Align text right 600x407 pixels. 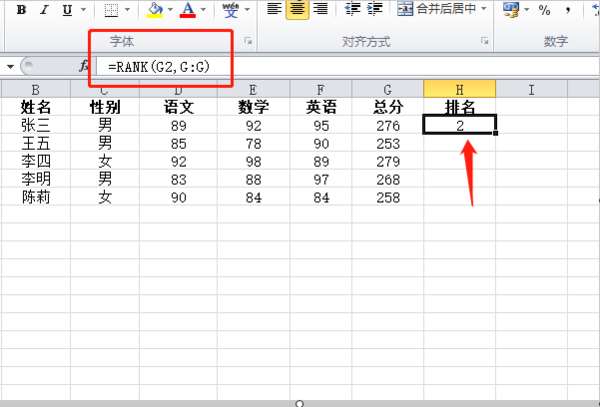(x=320, y=9)
